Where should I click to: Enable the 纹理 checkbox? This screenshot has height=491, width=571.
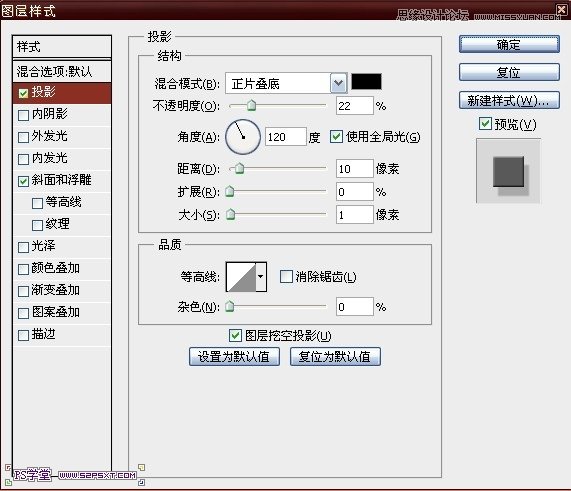[37, 225]
